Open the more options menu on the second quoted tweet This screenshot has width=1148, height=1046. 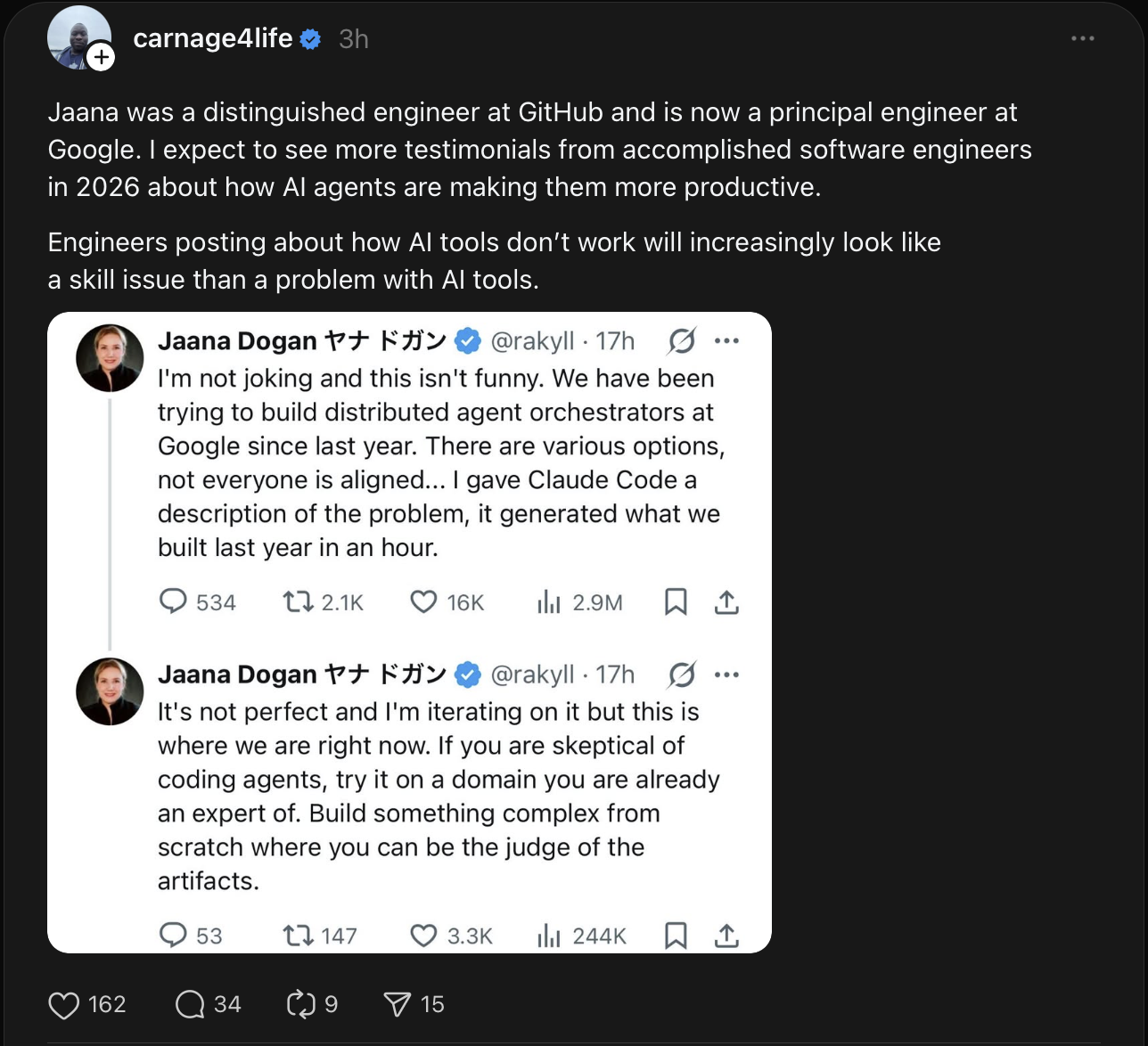pyautogui.click(x=728, y=674)
